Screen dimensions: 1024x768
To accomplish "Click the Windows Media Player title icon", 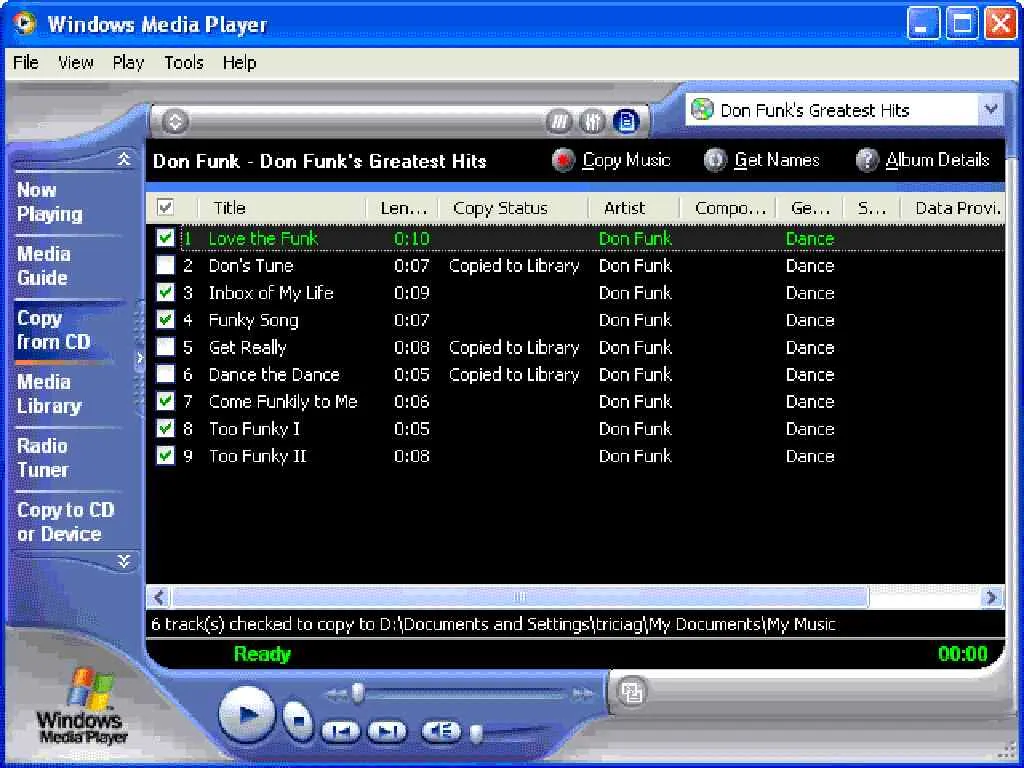I will [x=25, y=24].
